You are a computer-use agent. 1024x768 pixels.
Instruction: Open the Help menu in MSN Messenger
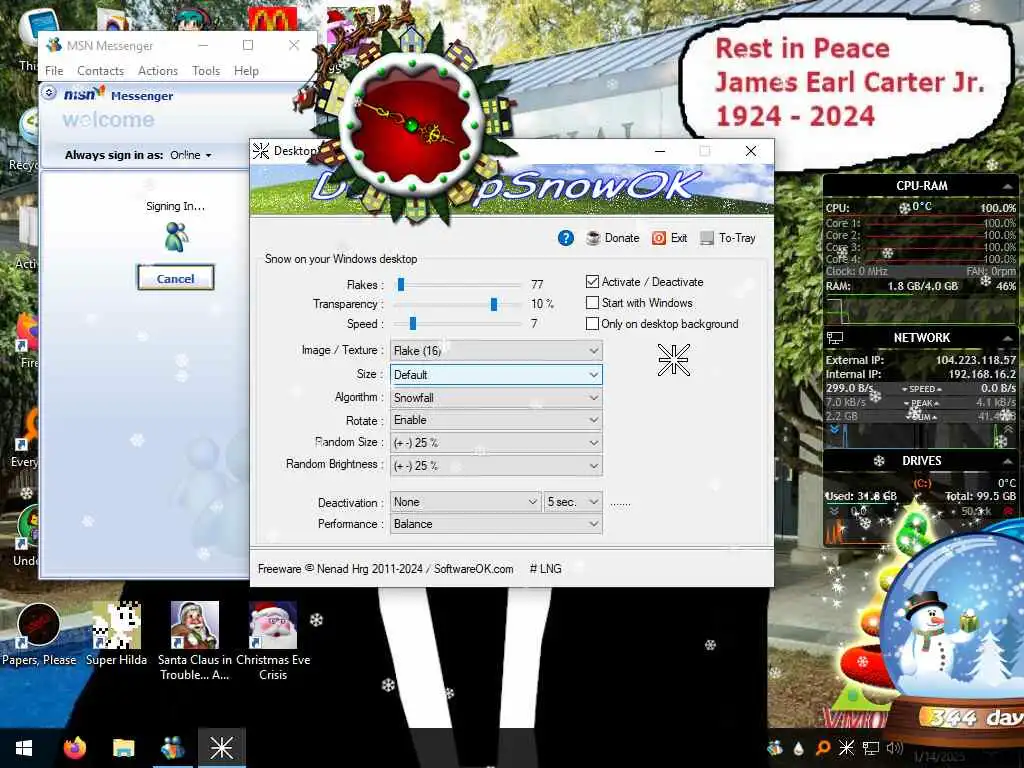tap(246, 71)
